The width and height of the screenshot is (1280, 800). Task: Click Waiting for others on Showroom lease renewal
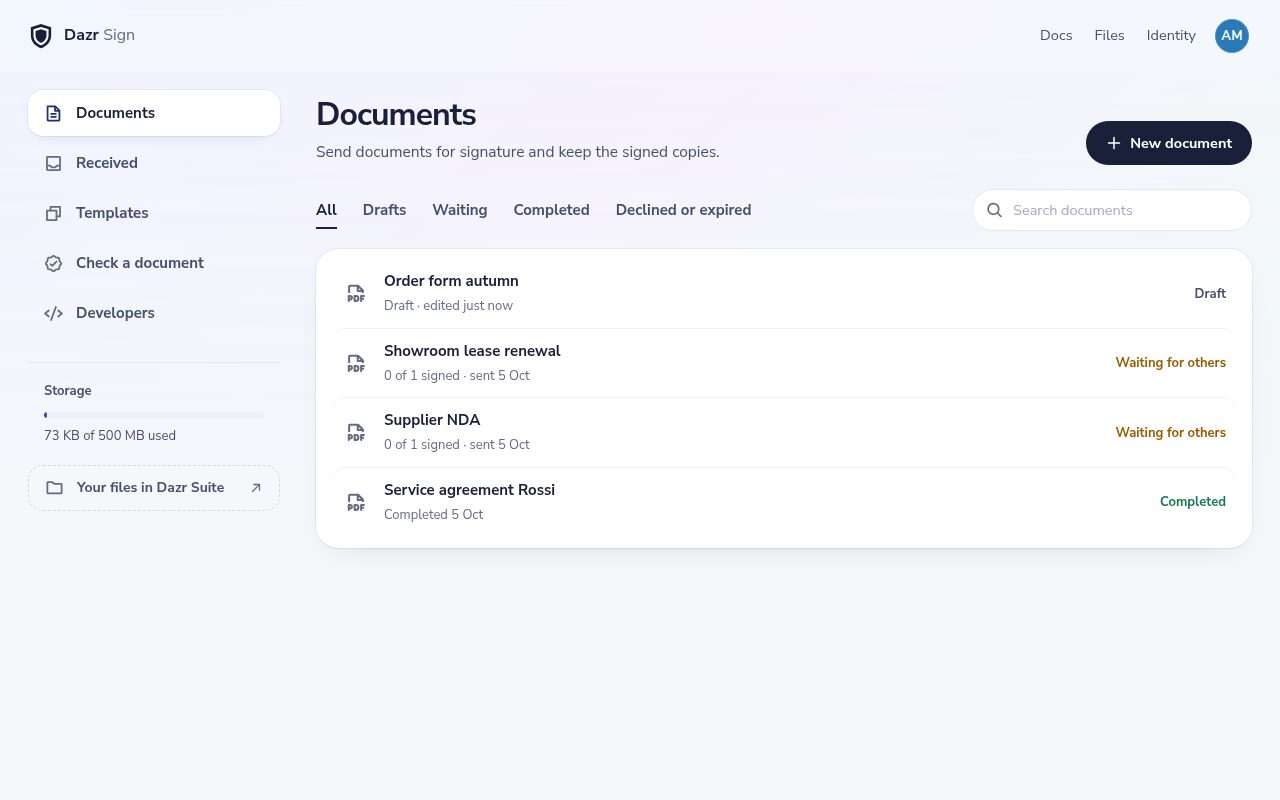tap(1170, 363)
